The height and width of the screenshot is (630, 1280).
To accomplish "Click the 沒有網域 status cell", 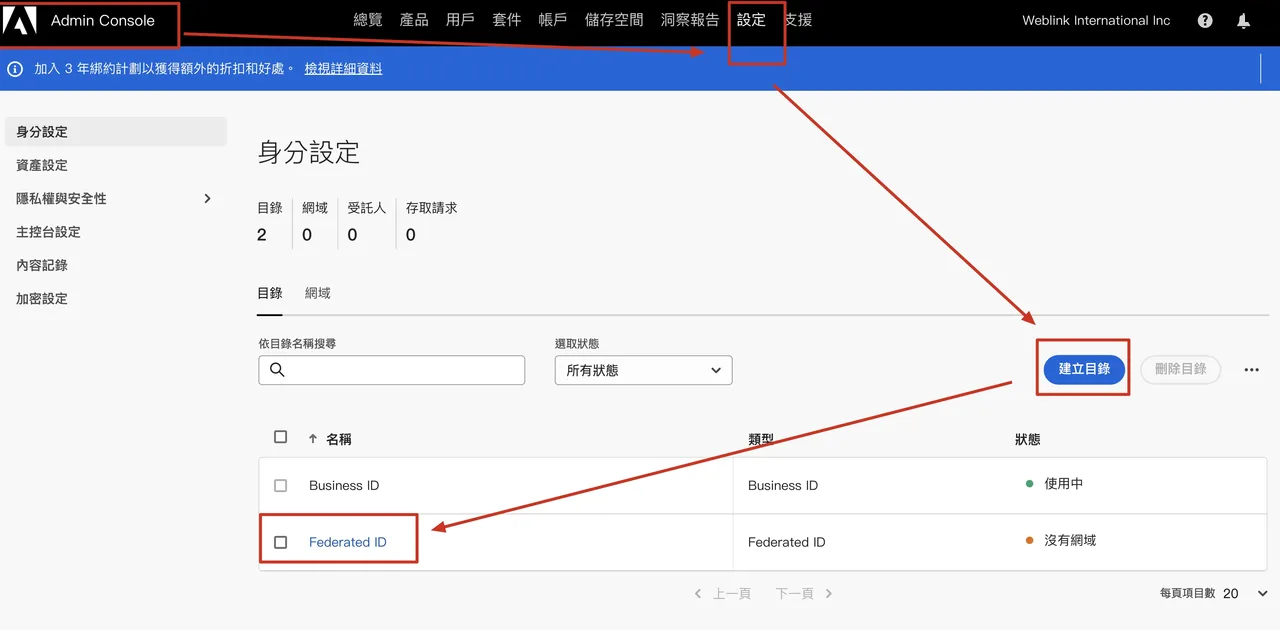I will [1061, 540].
